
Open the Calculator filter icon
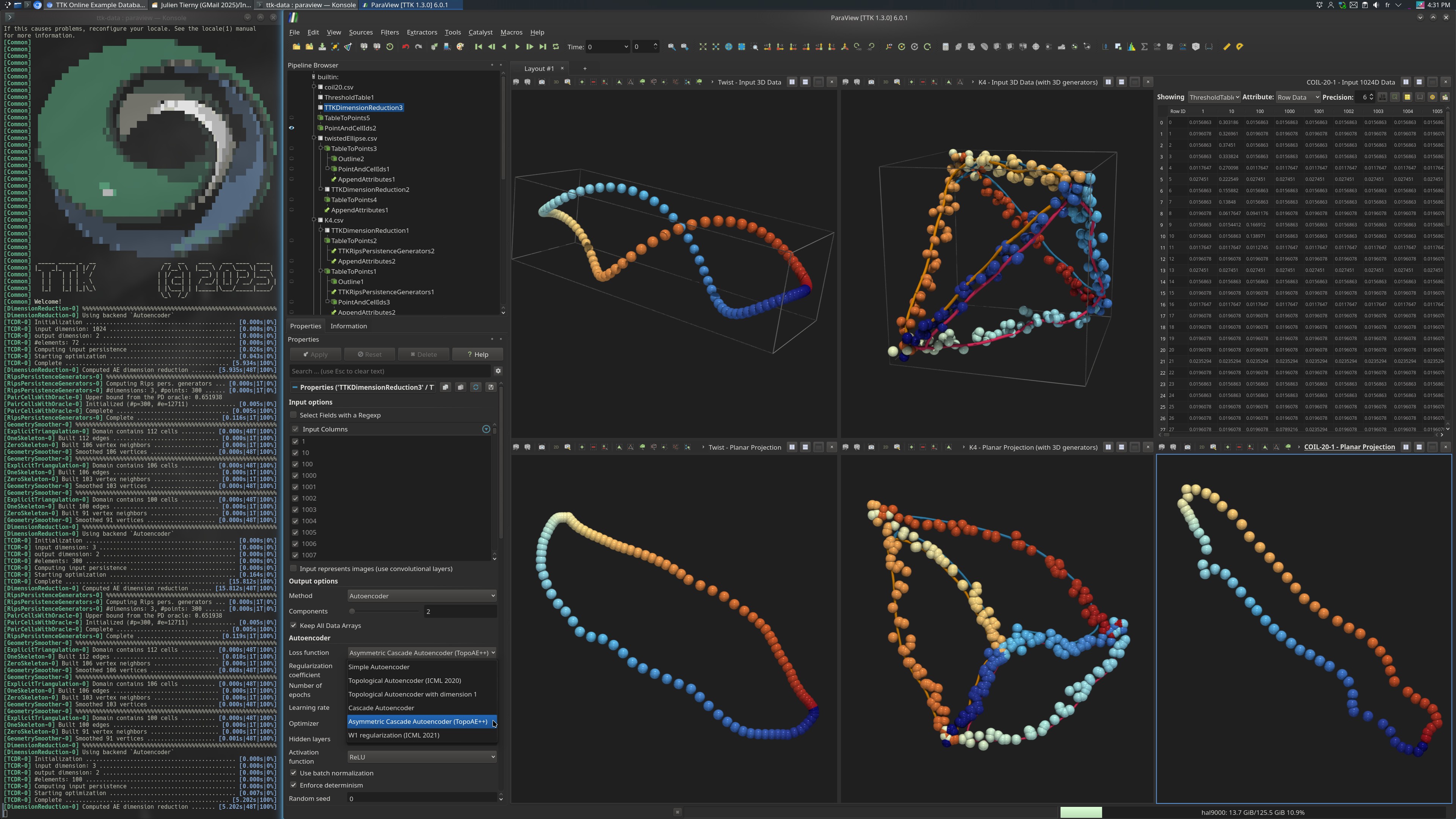coord(945,47)
